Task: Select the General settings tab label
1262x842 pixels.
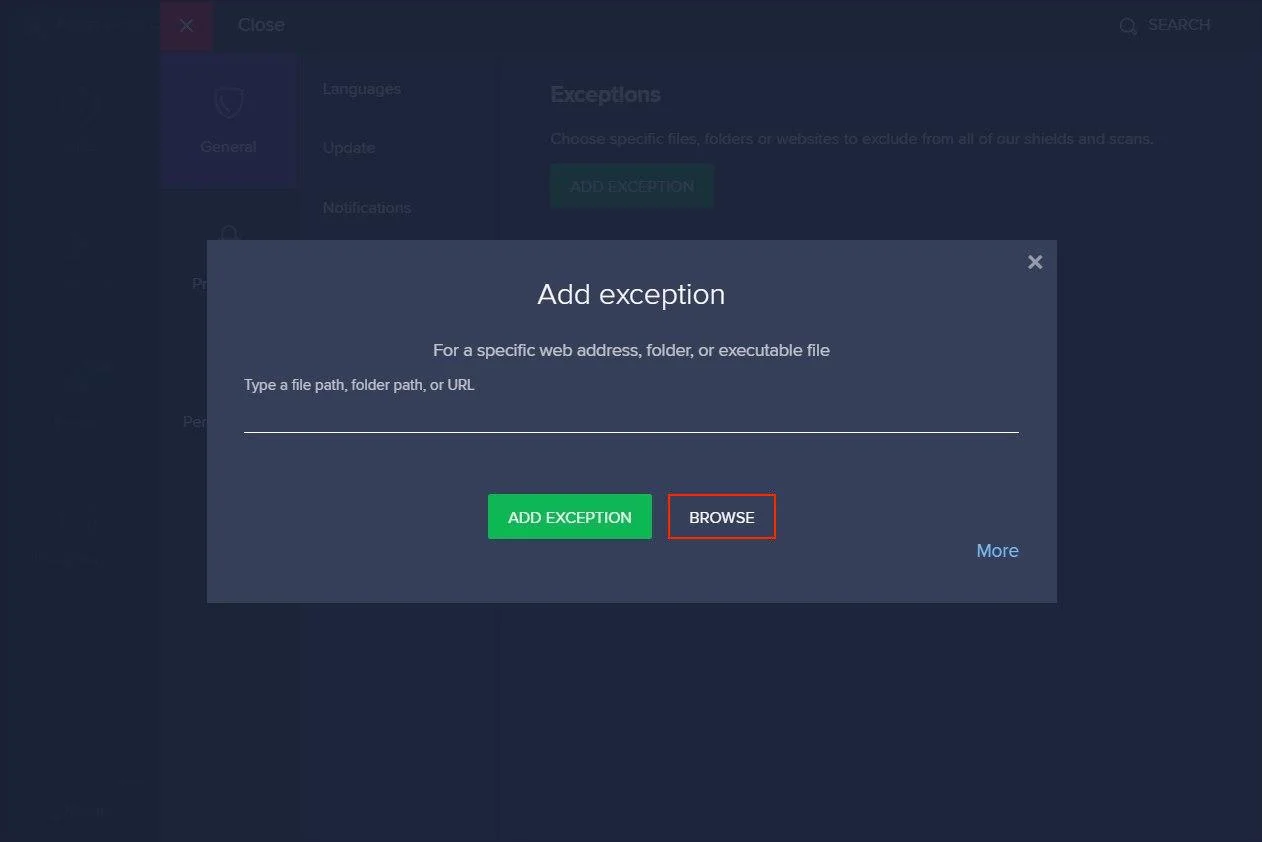Action: click(x=228, y=147)
